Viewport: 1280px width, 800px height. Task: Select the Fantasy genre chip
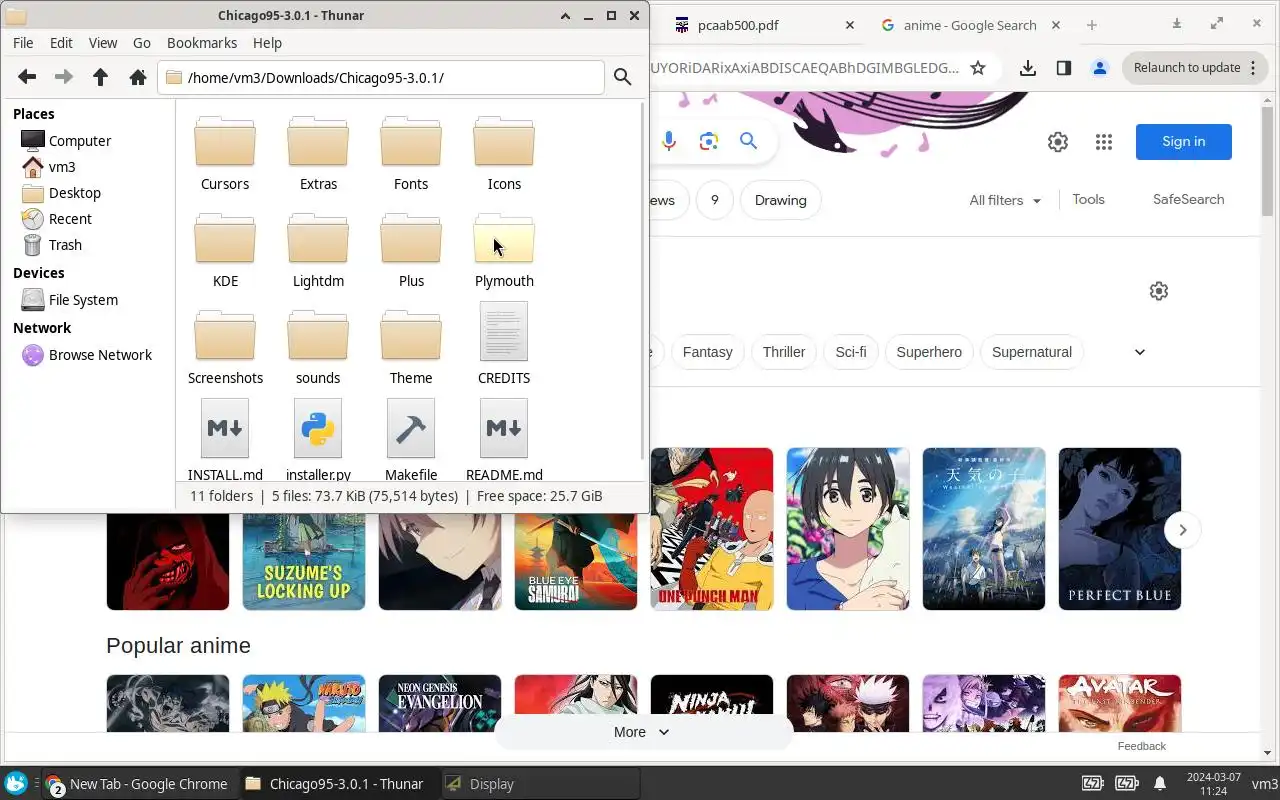click(x=708, y=352)
